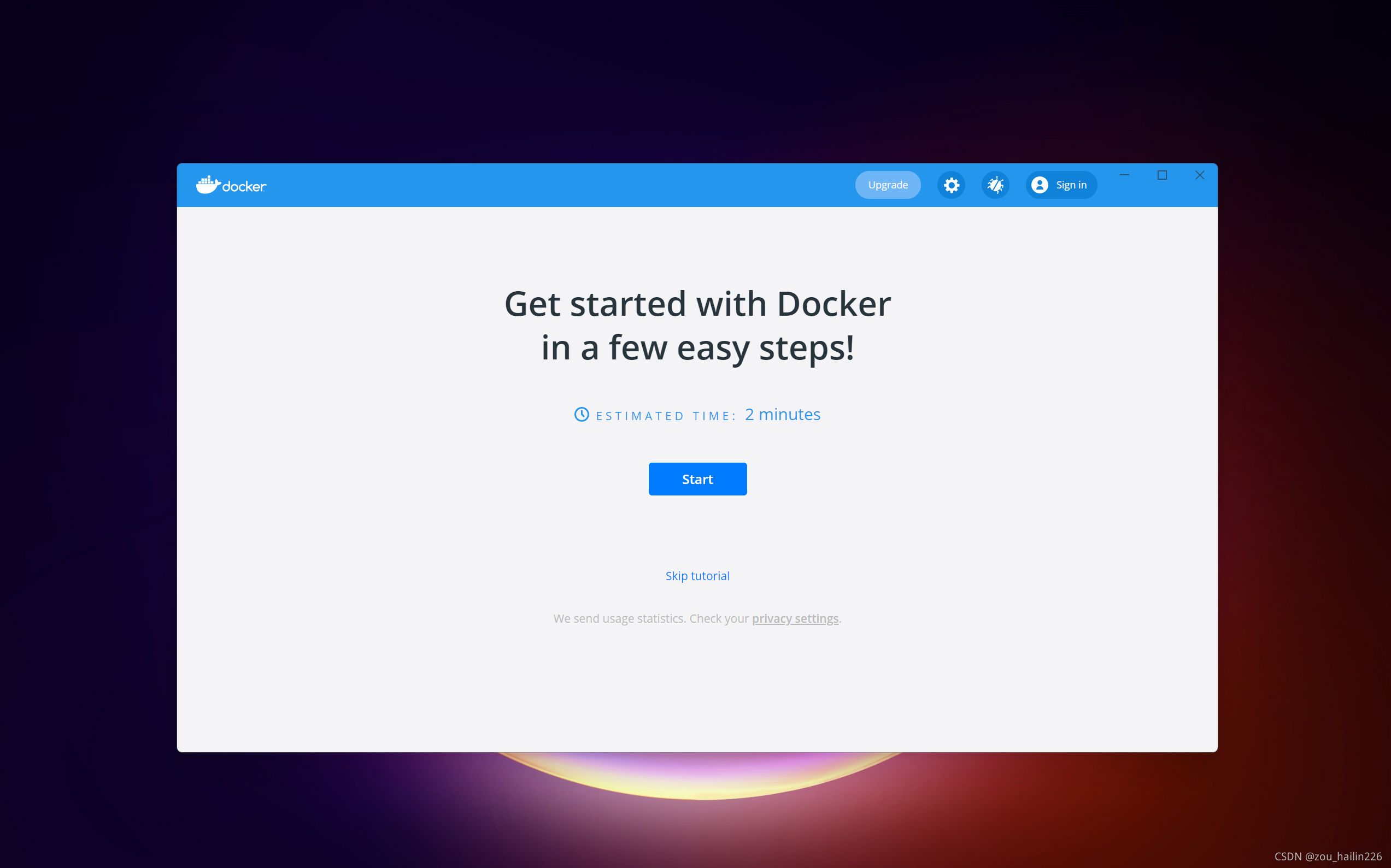Click the user avatar icon
This screenshot has width=1391, height=868.
pyautogui.click(x=1040, y=185)
